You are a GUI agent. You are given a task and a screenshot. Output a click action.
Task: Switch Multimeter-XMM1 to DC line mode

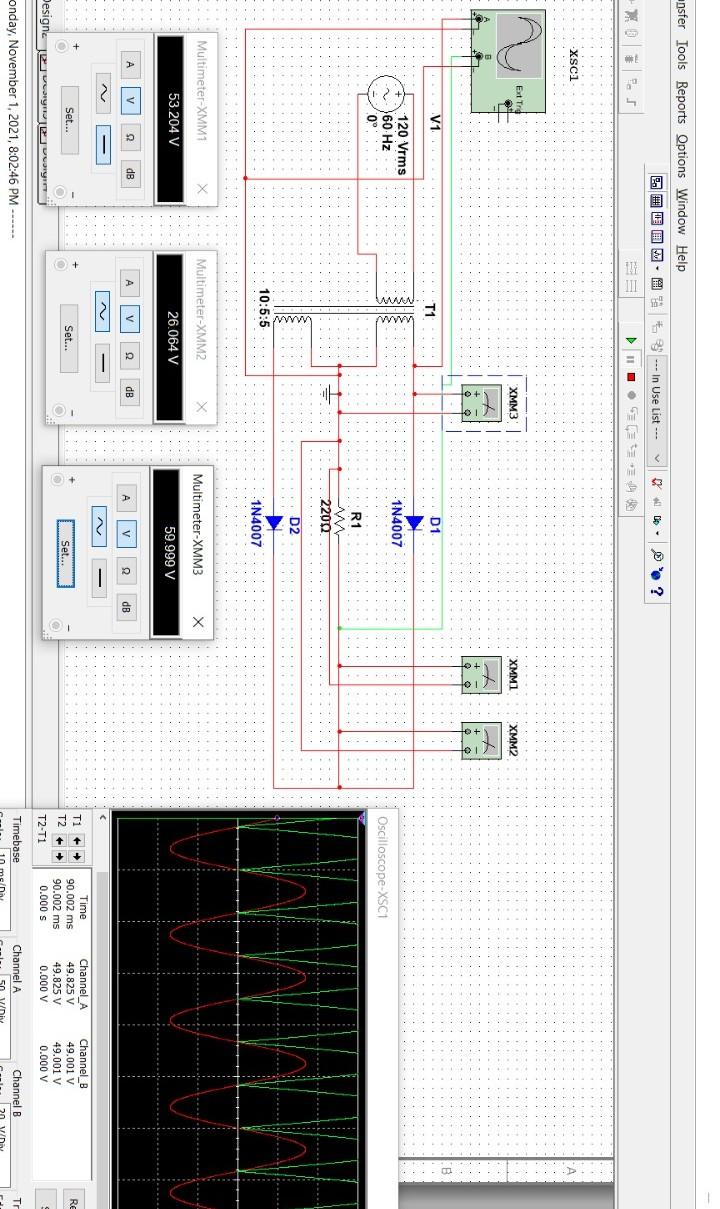click(103, 146)
